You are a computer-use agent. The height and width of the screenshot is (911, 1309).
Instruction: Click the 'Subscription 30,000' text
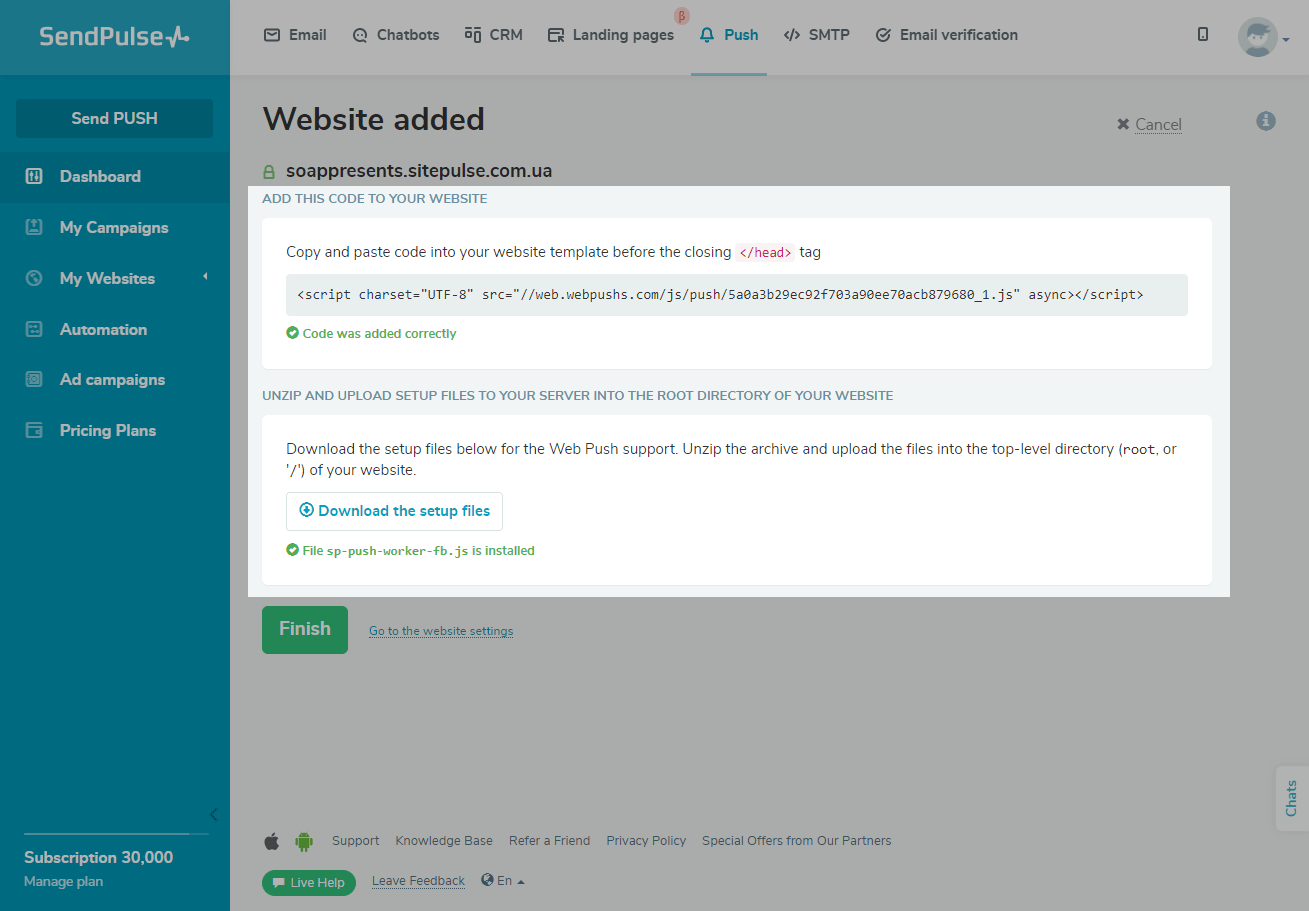(99, 858)
